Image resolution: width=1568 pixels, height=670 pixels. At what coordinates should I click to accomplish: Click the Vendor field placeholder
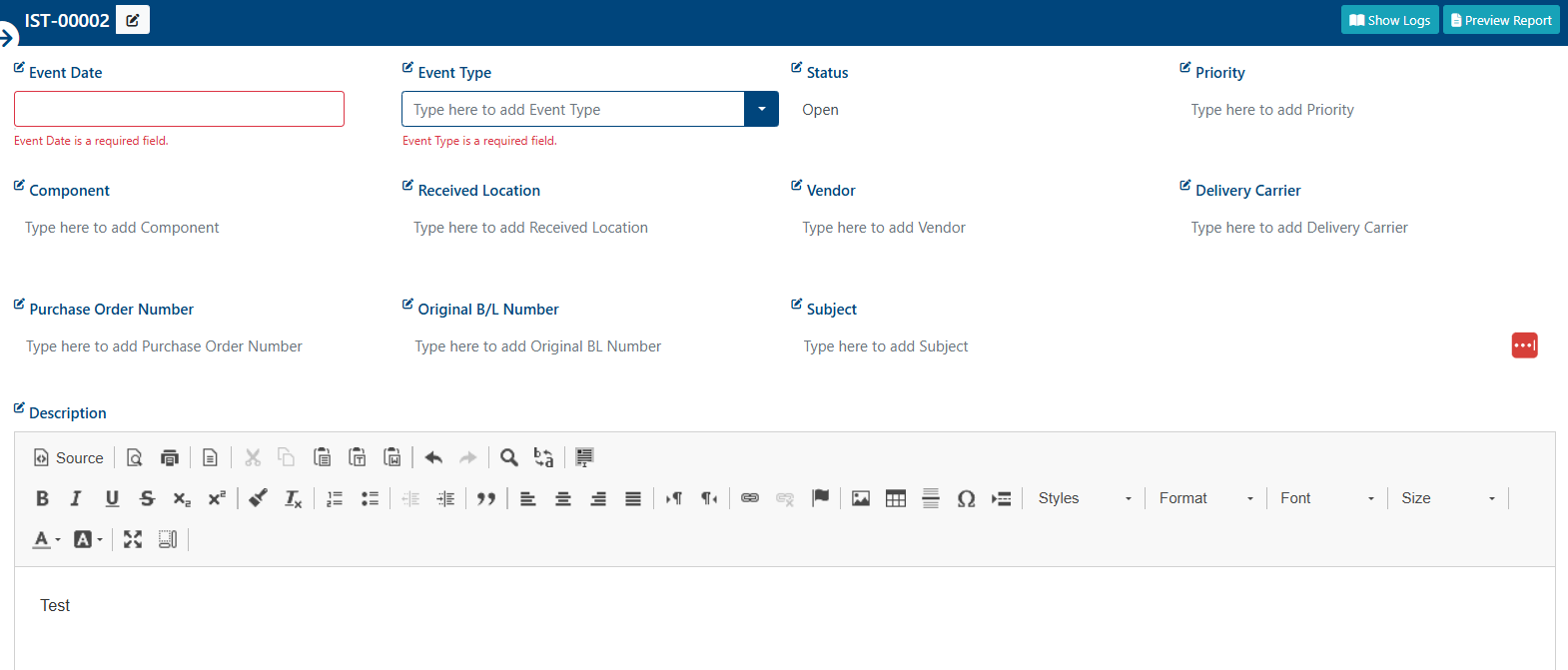pyautogui.click(x=884, y=228)
